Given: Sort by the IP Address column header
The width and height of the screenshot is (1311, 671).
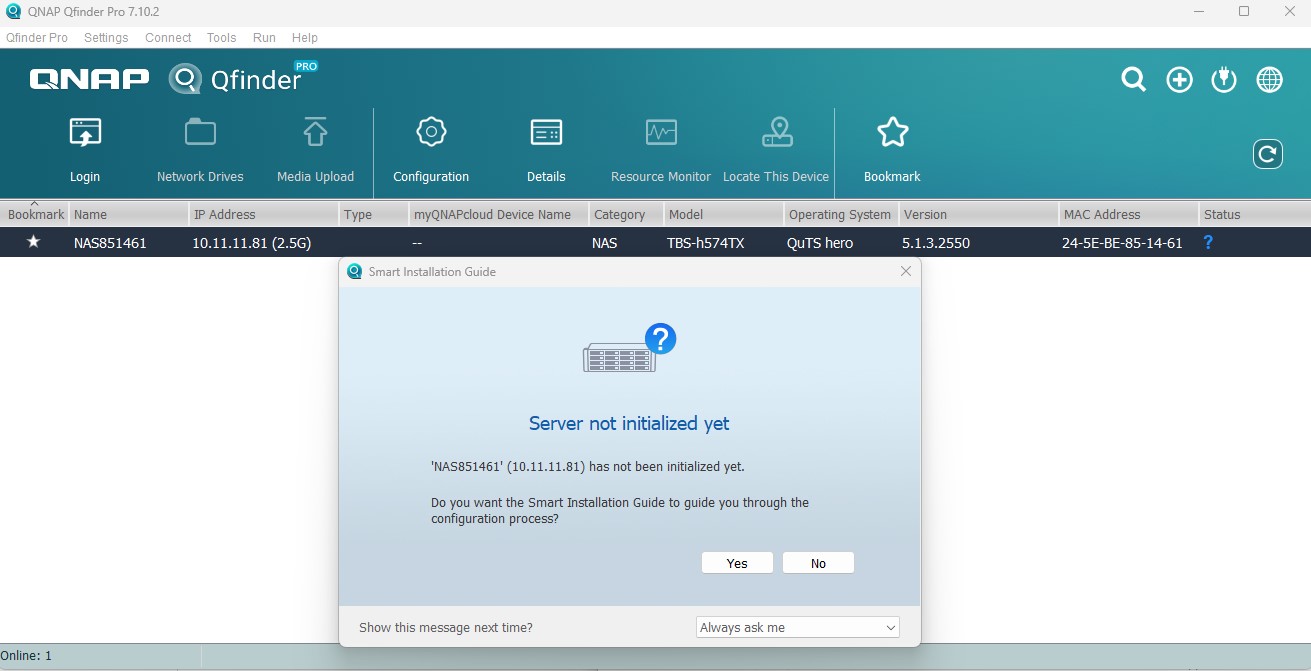Looking at the screenshot, I should [x=264, y=214].
